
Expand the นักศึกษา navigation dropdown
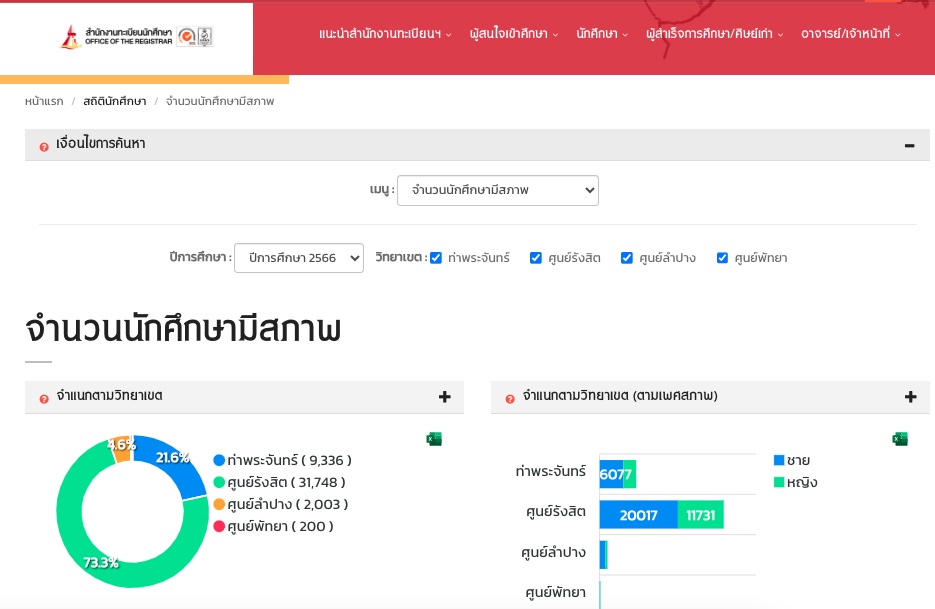(x=602, y=34)
